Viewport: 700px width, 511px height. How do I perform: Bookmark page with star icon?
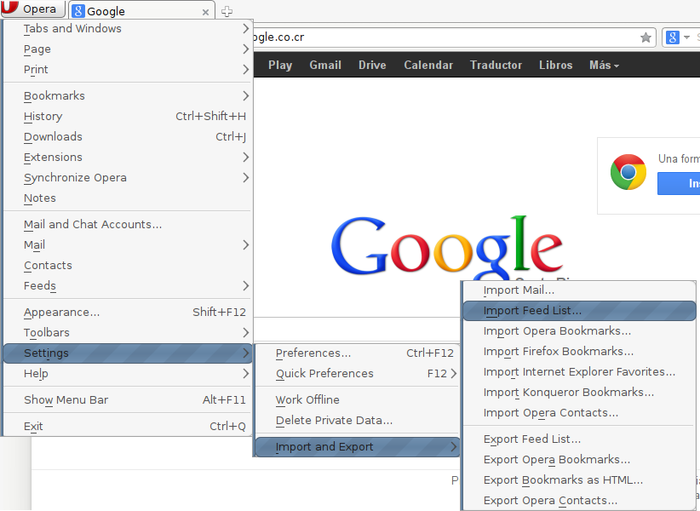tap(646, 37)
